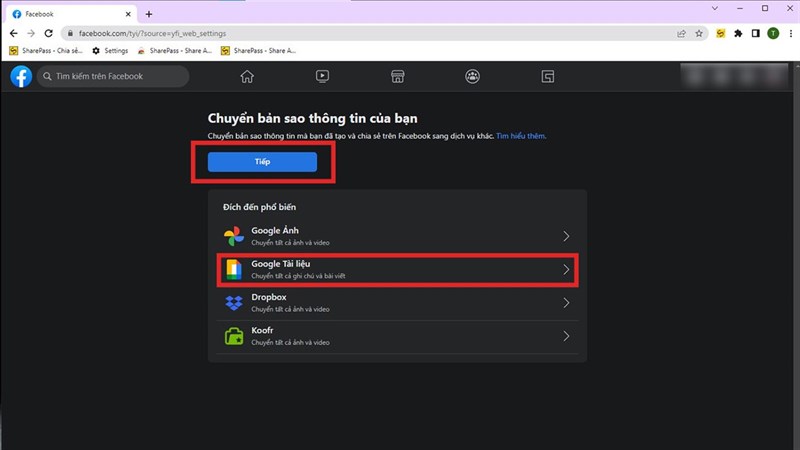The image size is (800, 450).
Task: Click the SharePass extension icon in toolbar
Action: click(x=720, y=34)
